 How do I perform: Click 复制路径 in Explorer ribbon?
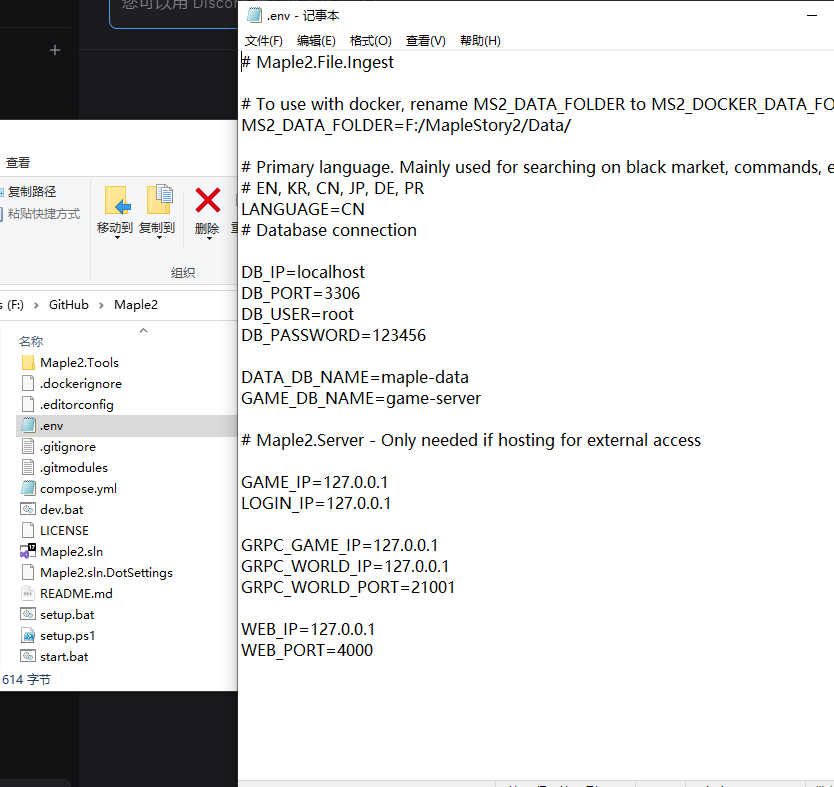[x=31, y=191]
